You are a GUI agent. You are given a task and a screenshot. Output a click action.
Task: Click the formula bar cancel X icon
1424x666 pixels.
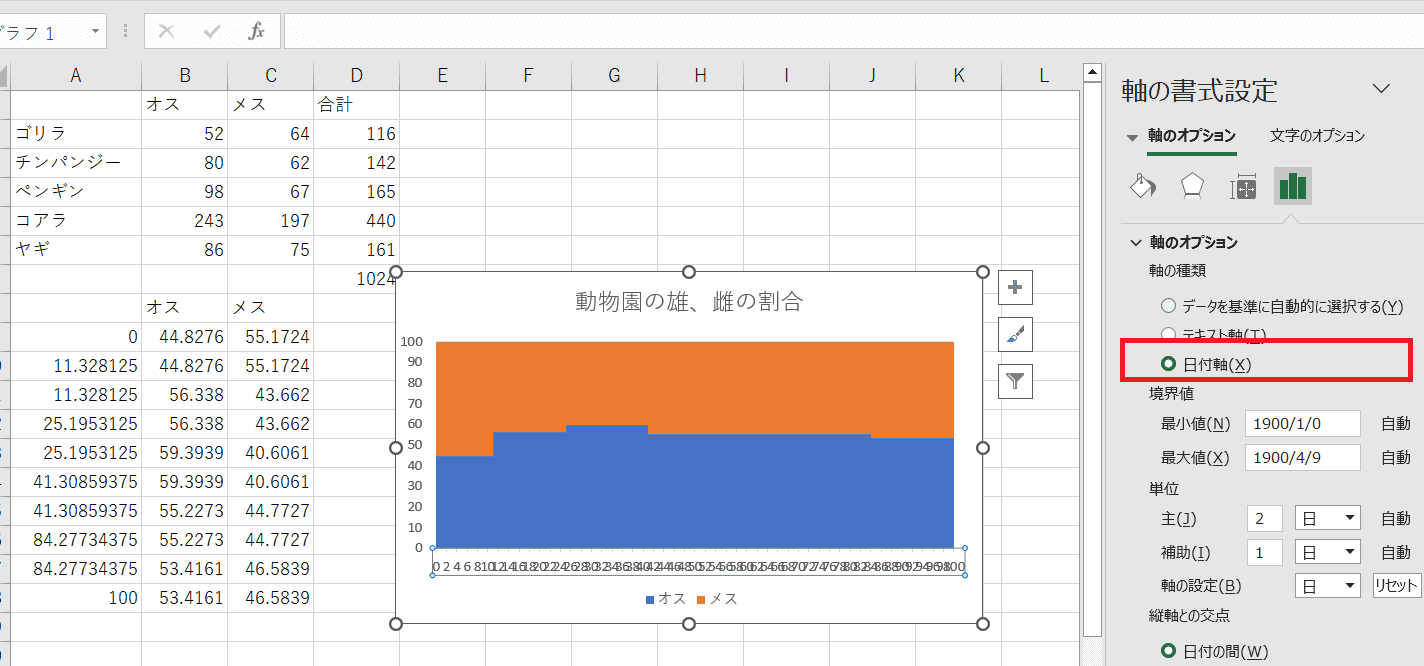166,31
